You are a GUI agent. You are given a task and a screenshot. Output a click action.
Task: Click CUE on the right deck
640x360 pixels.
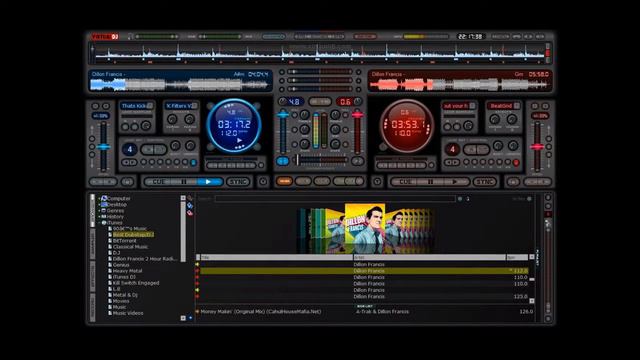pos(405,182)
